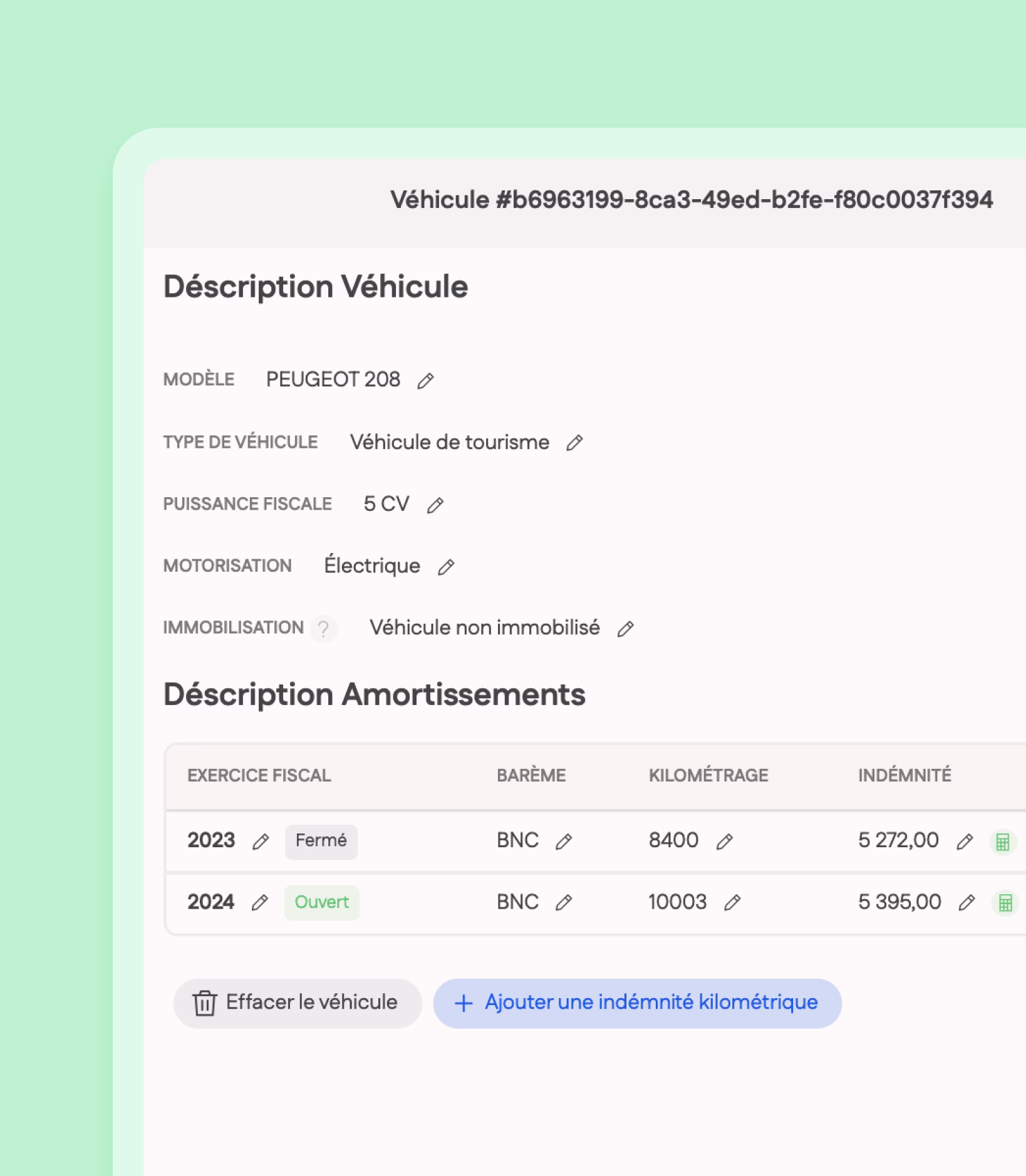Select the Indémnité column header

tap(904, 775)
